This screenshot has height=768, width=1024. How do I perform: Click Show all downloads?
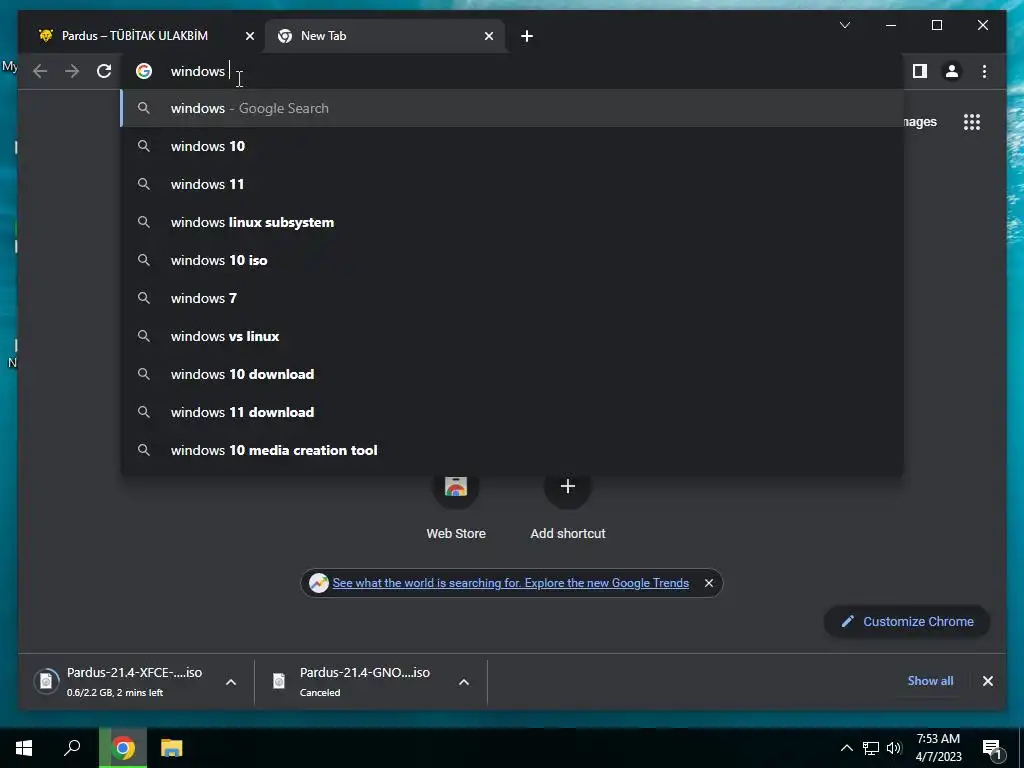[930, 680]
